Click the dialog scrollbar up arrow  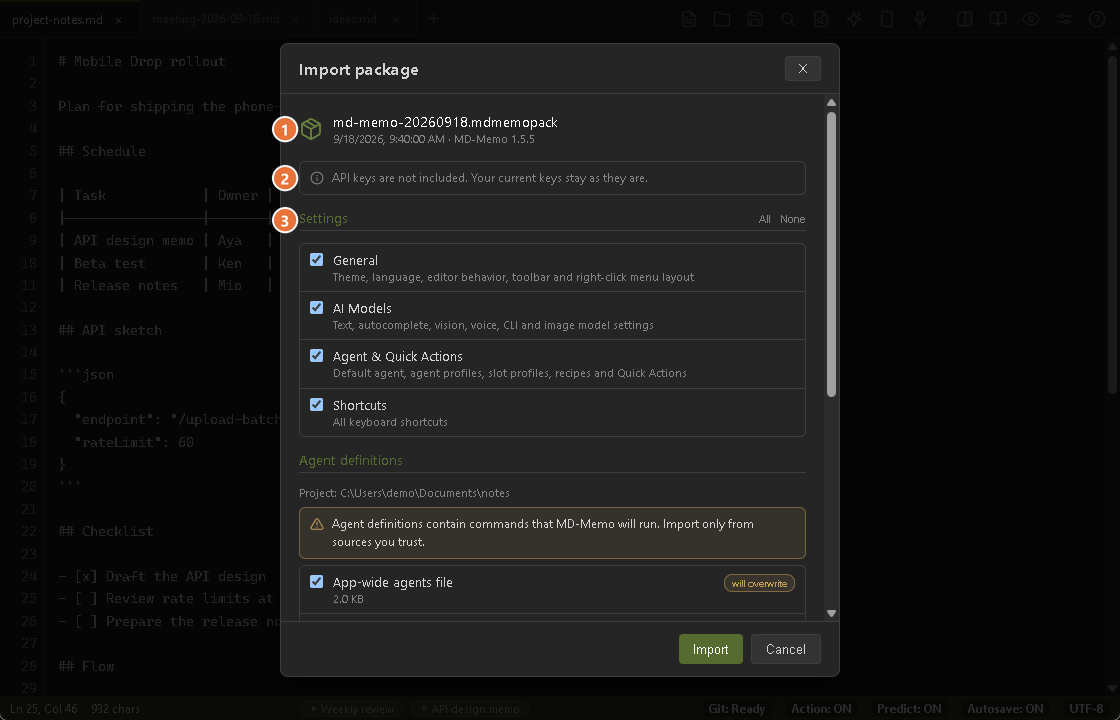pyautogui.click(x=831, y=103)
